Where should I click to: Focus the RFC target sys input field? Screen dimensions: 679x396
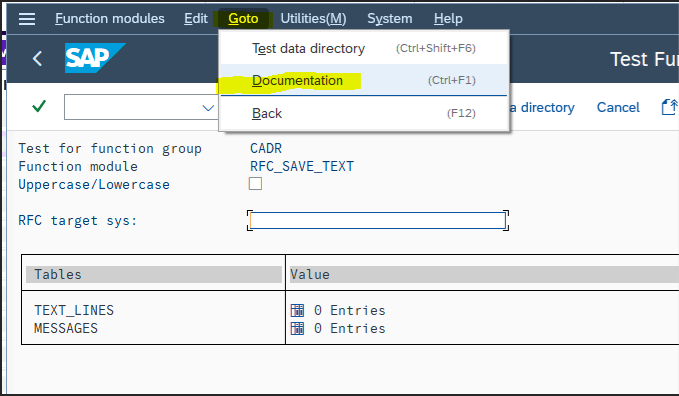click(378, 221)
